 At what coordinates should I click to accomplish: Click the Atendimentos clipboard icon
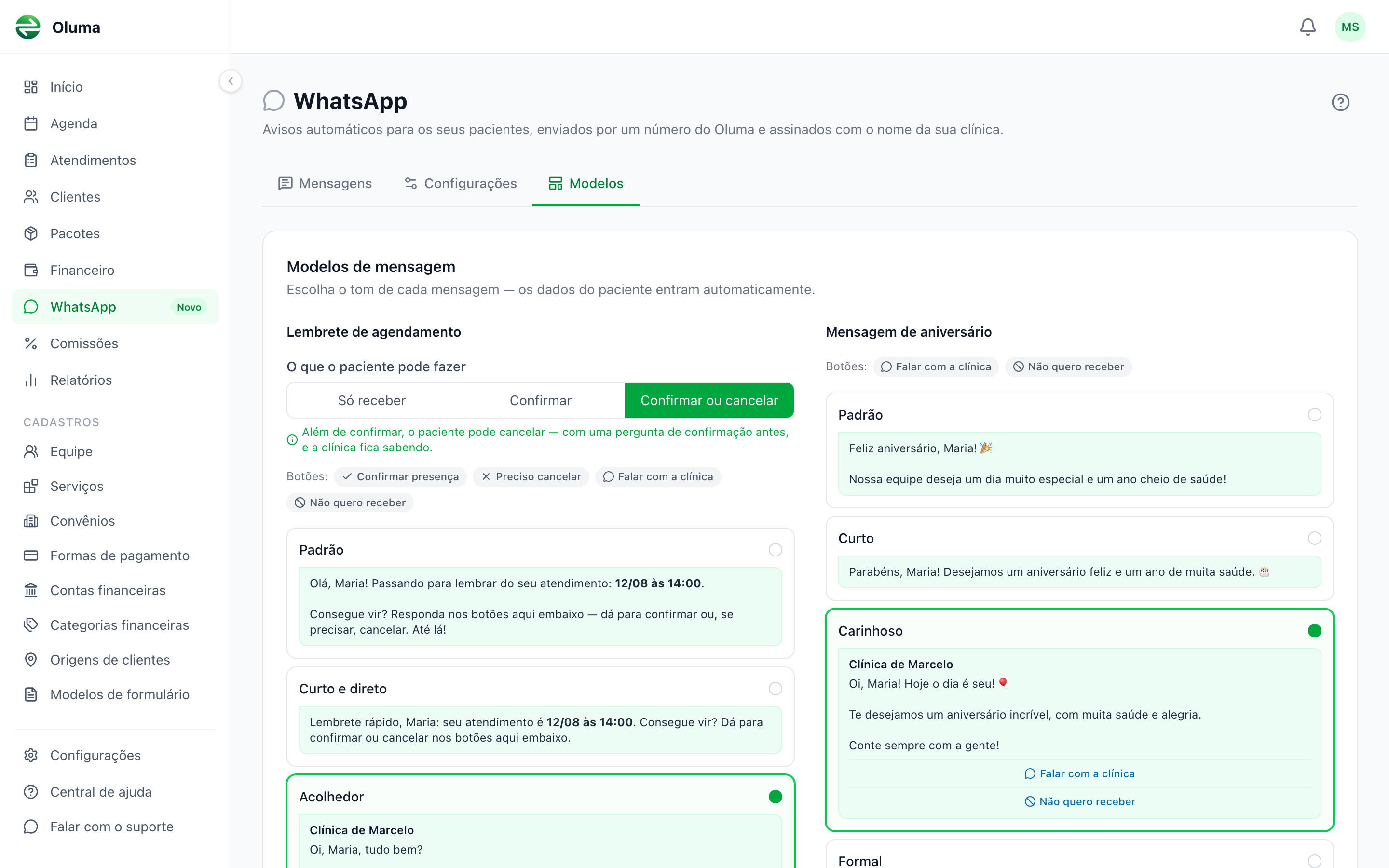[31, 160]
